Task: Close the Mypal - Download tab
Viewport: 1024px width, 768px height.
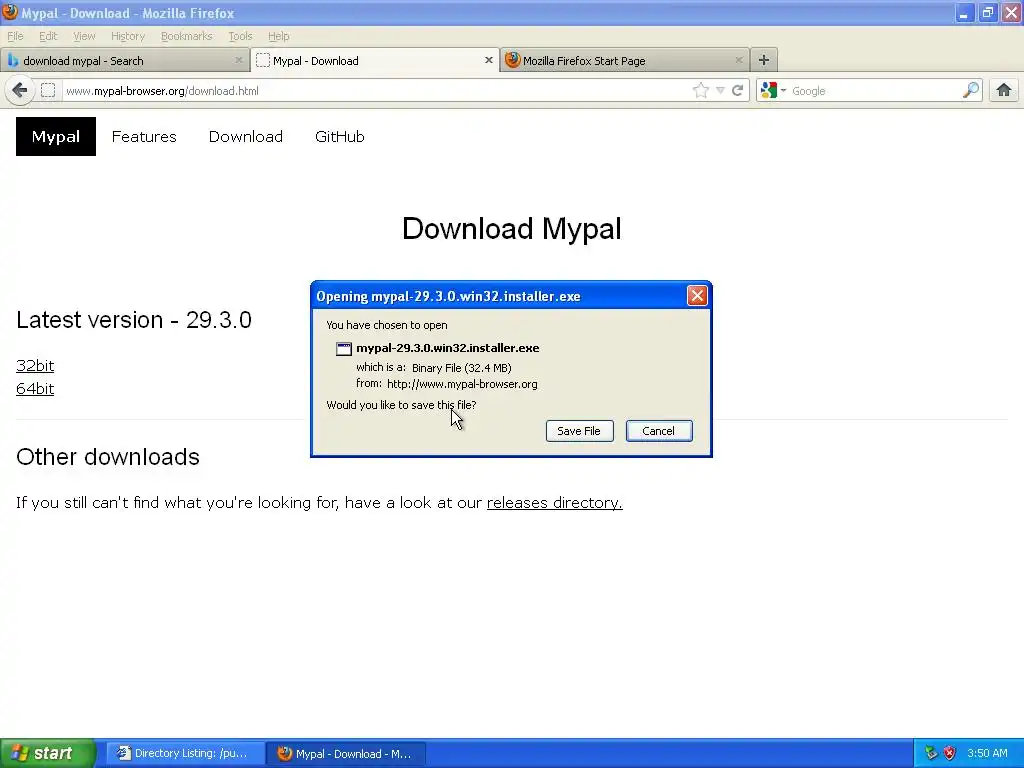Action: click(x=488, y=60)
